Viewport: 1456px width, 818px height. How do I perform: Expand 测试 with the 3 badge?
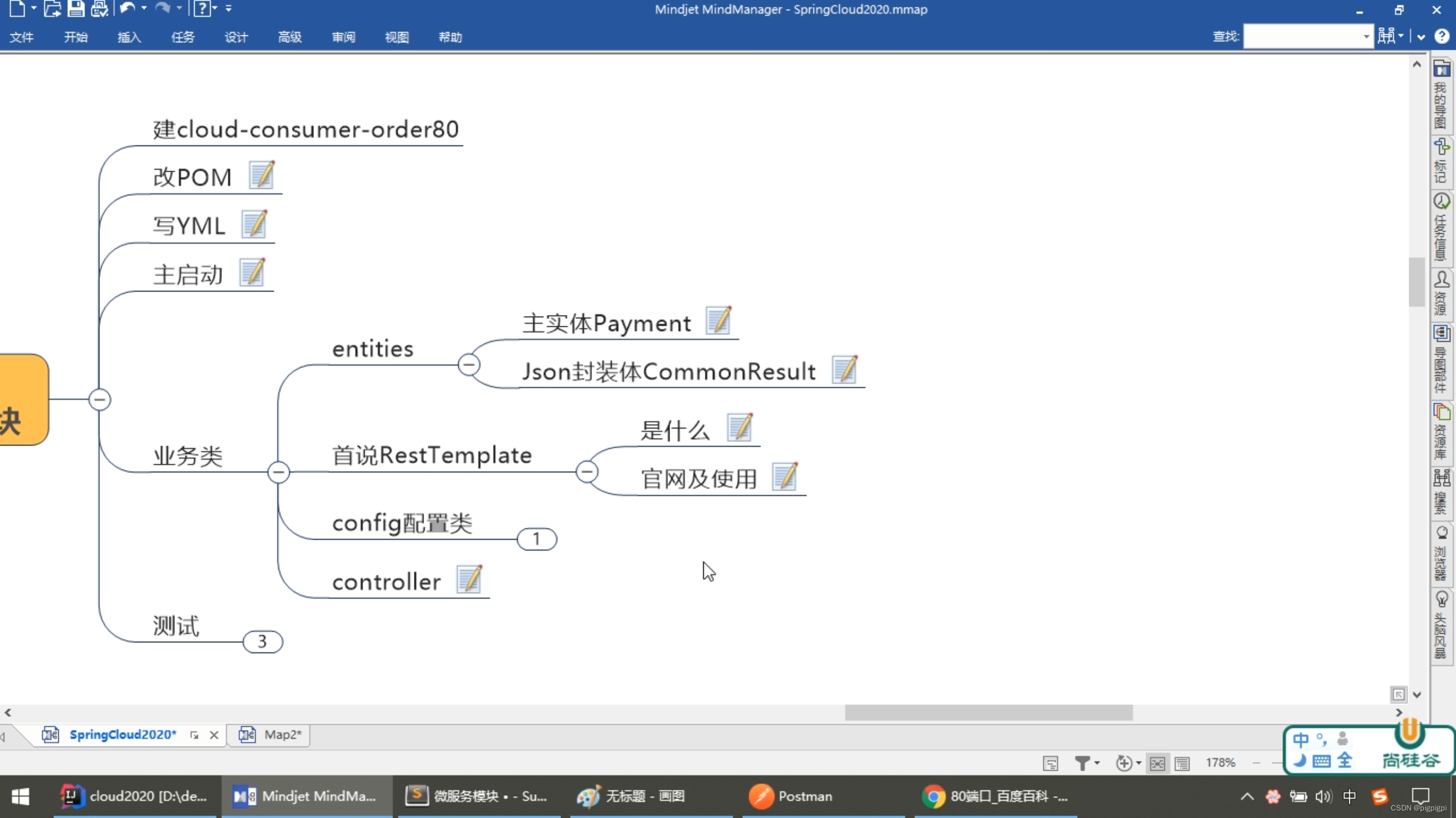[x=263, y=641]
